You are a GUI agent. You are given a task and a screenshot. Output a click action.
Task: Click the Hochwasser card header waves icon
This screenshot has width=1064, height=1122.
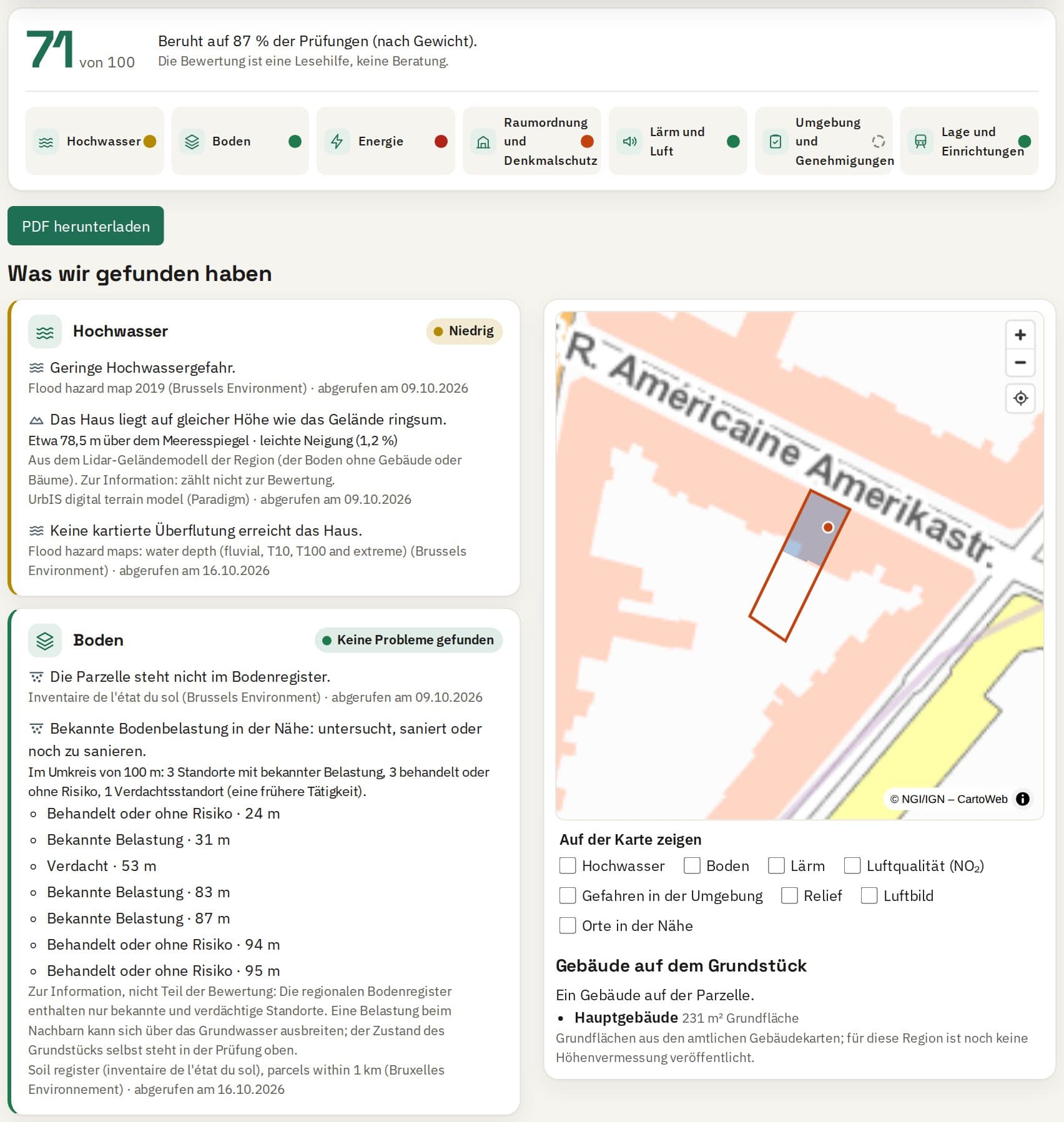[45, 332]
